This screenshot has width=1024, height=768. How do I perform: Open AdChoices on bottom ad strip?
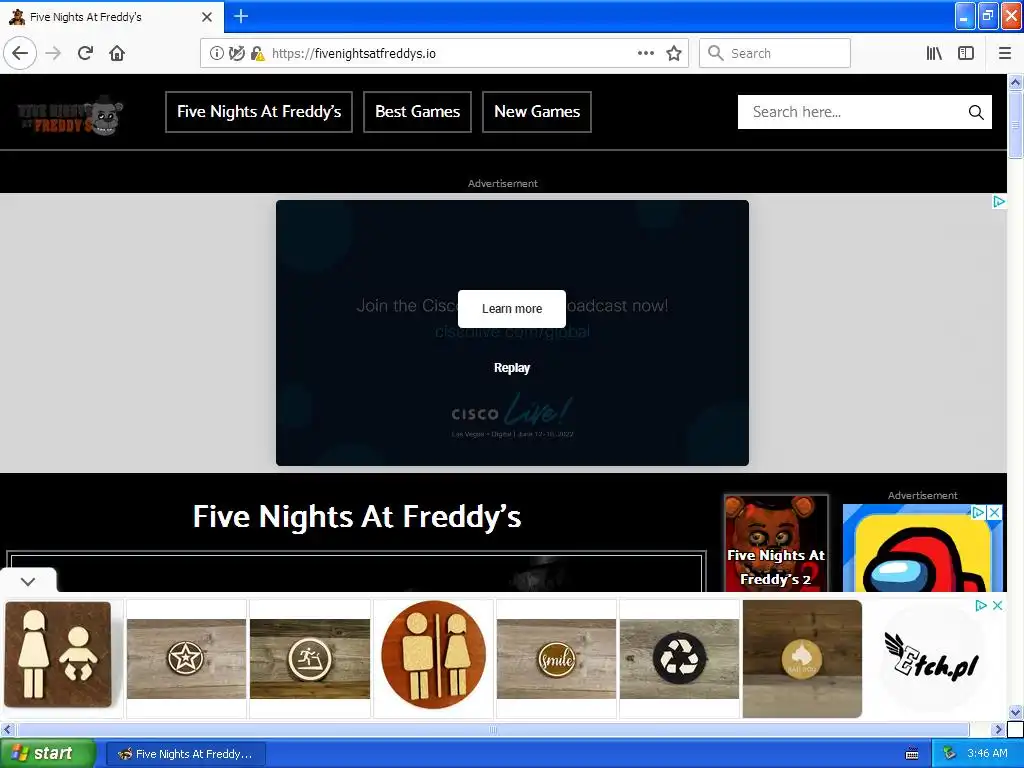tap(981, 605)
